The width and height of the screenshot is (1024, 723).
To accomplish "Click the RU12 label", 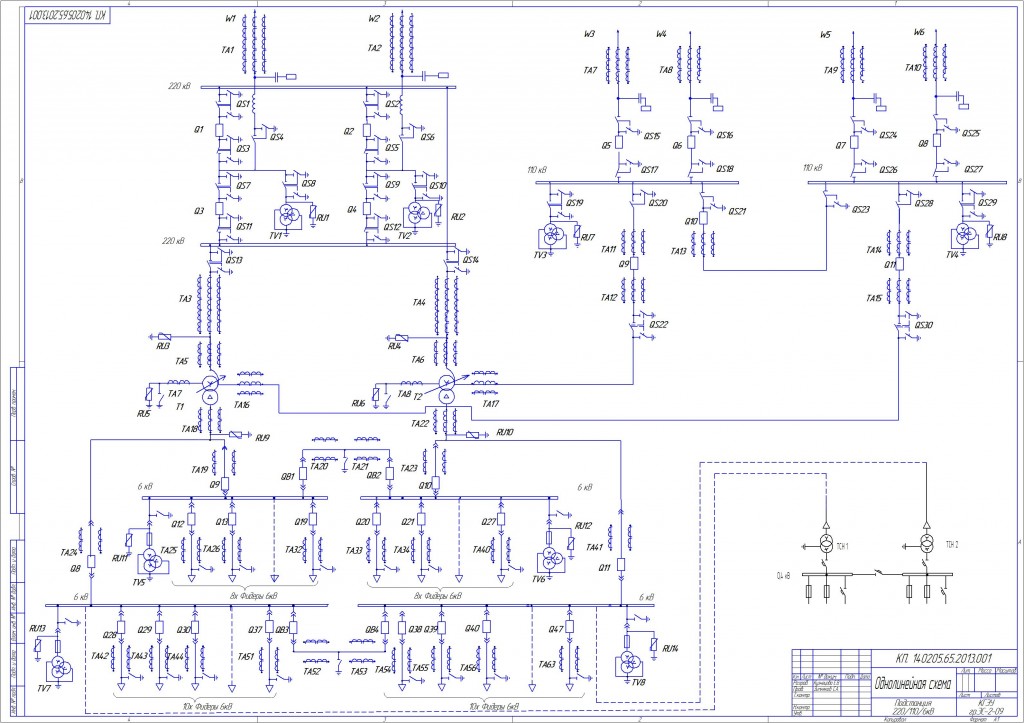I will click(583, 526).
